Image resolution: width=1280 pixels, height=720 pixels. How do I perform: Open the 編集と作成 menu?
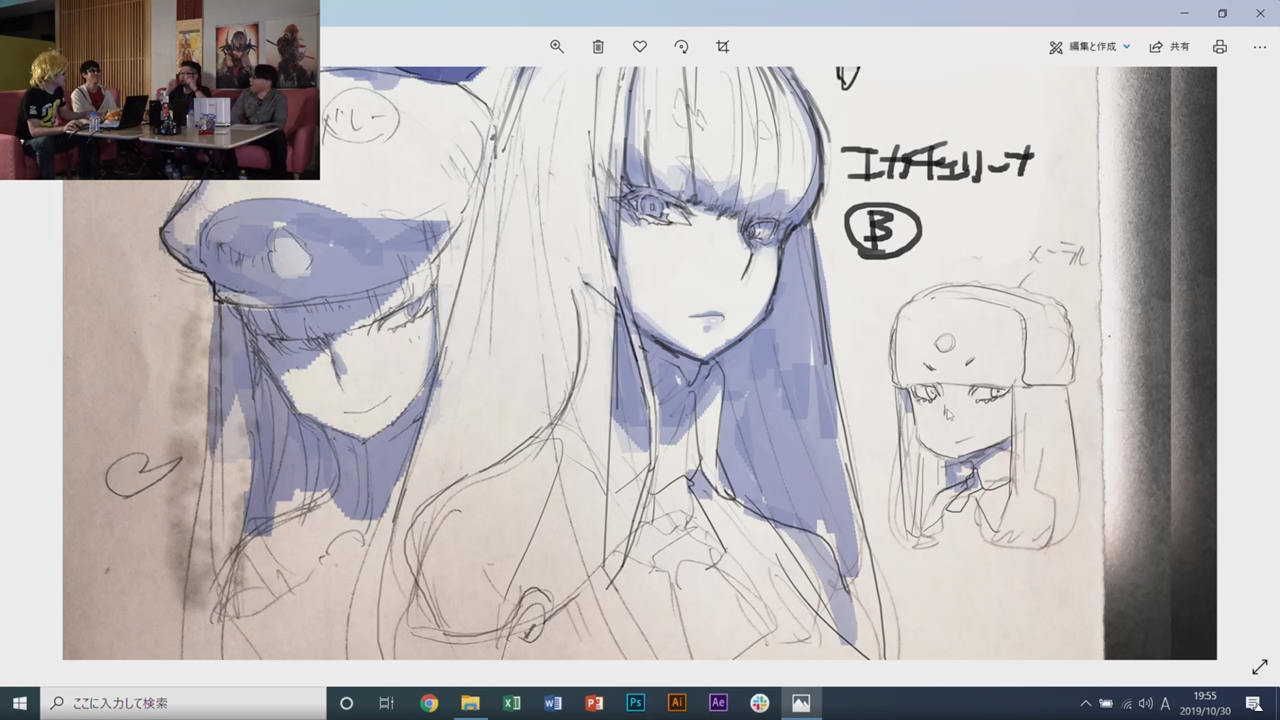[x=1090, y=47]
